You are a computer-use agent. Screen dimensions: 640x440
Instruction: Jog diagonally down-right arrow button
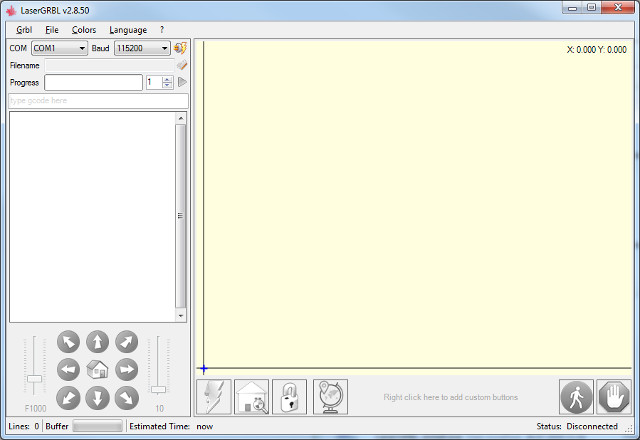click(127, 398)
